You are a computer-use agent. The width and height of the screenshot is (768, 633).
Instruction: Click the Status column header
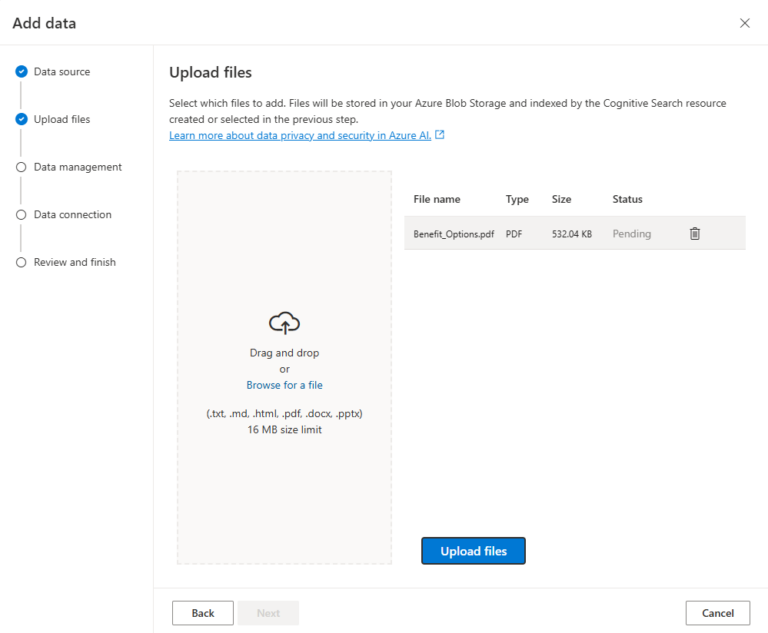coord(627,199)
